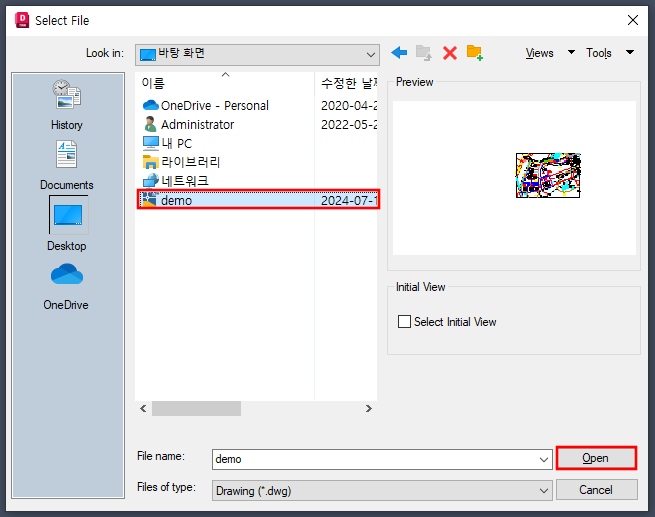Open the Tools dropdown arrow
The height and width of the screenshot is (517, 655).
(630, 52)
